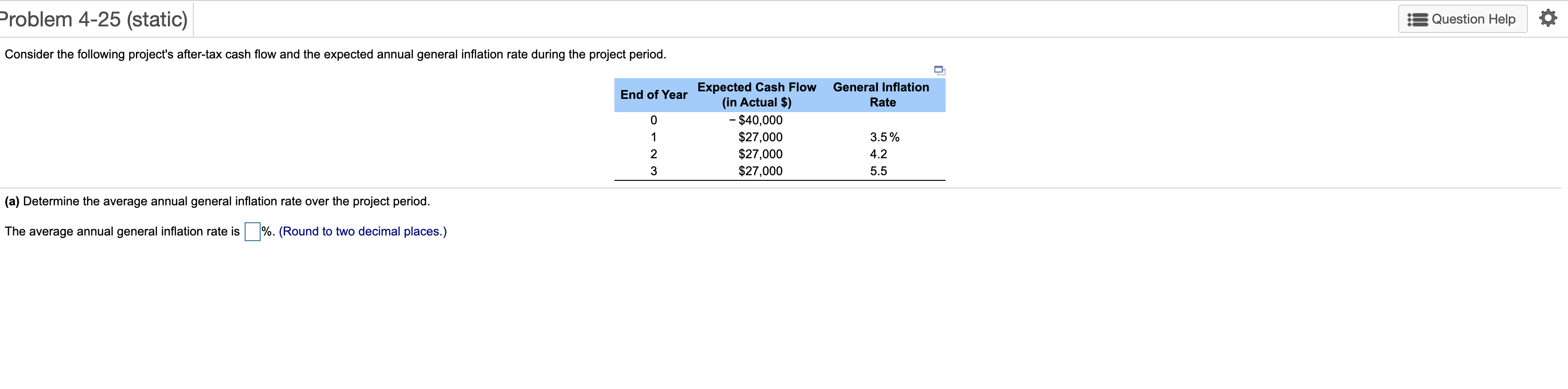Click the year 3 row label
Viewport: 1568px width, 389px height.
[653, 171]
